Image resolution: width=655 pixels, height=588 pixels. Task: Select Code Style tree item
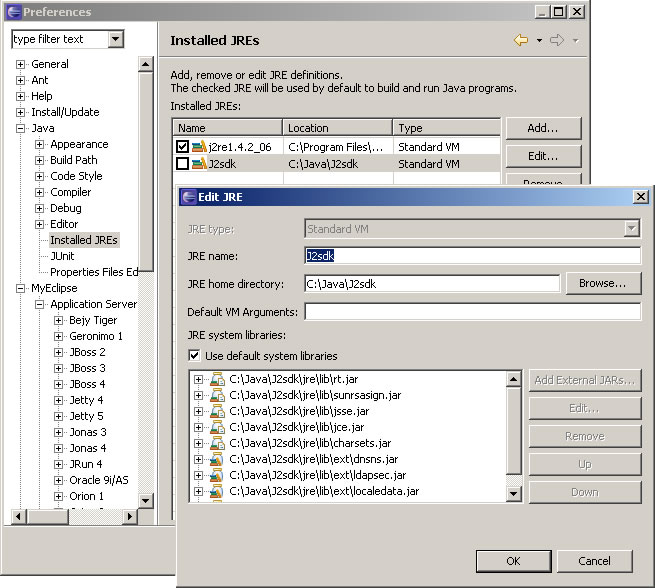[x=76, y=176]
